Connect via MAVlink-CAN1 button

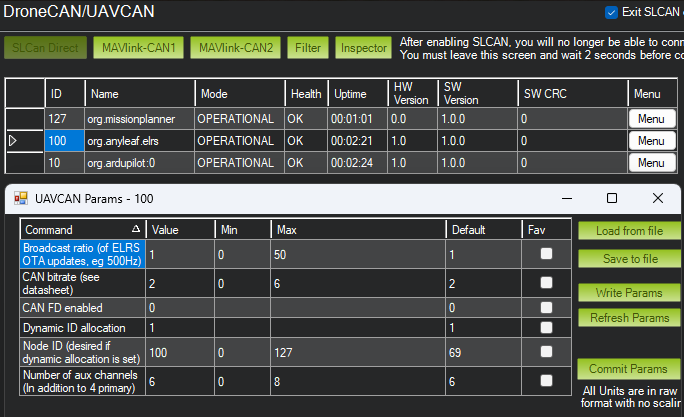pyautogui.click(x=138, y=48)
